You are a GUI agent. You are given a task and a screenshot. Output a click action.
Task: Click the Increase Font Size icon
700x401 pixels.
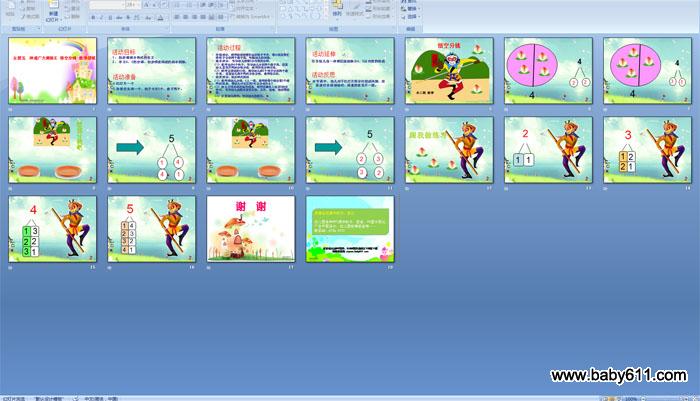[146, 5]
